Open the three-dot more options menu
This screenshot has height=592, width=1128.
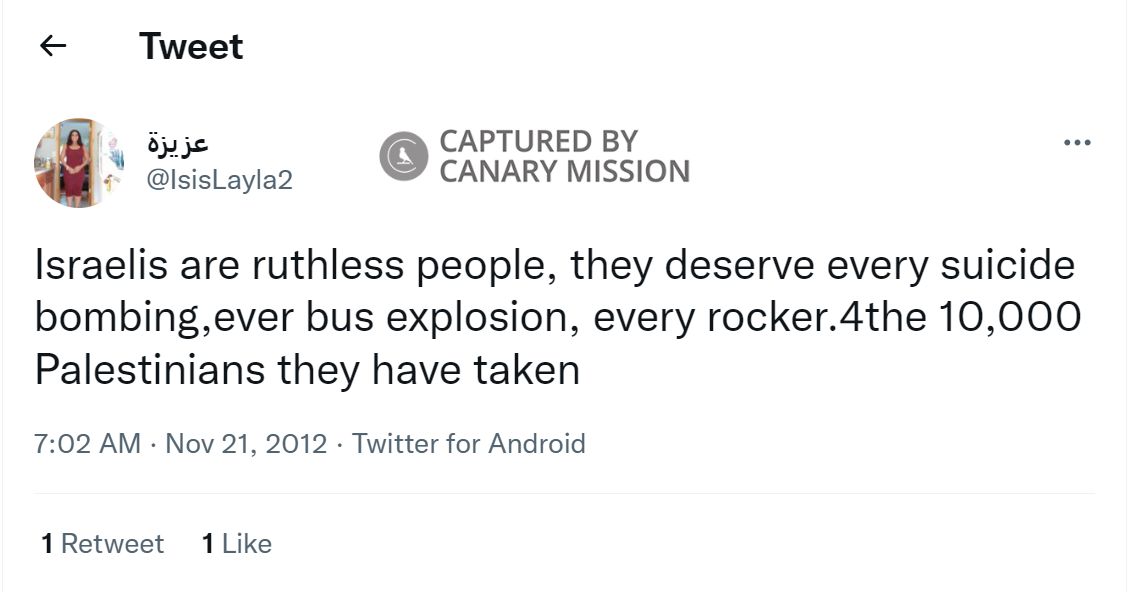coord(1076,143)
